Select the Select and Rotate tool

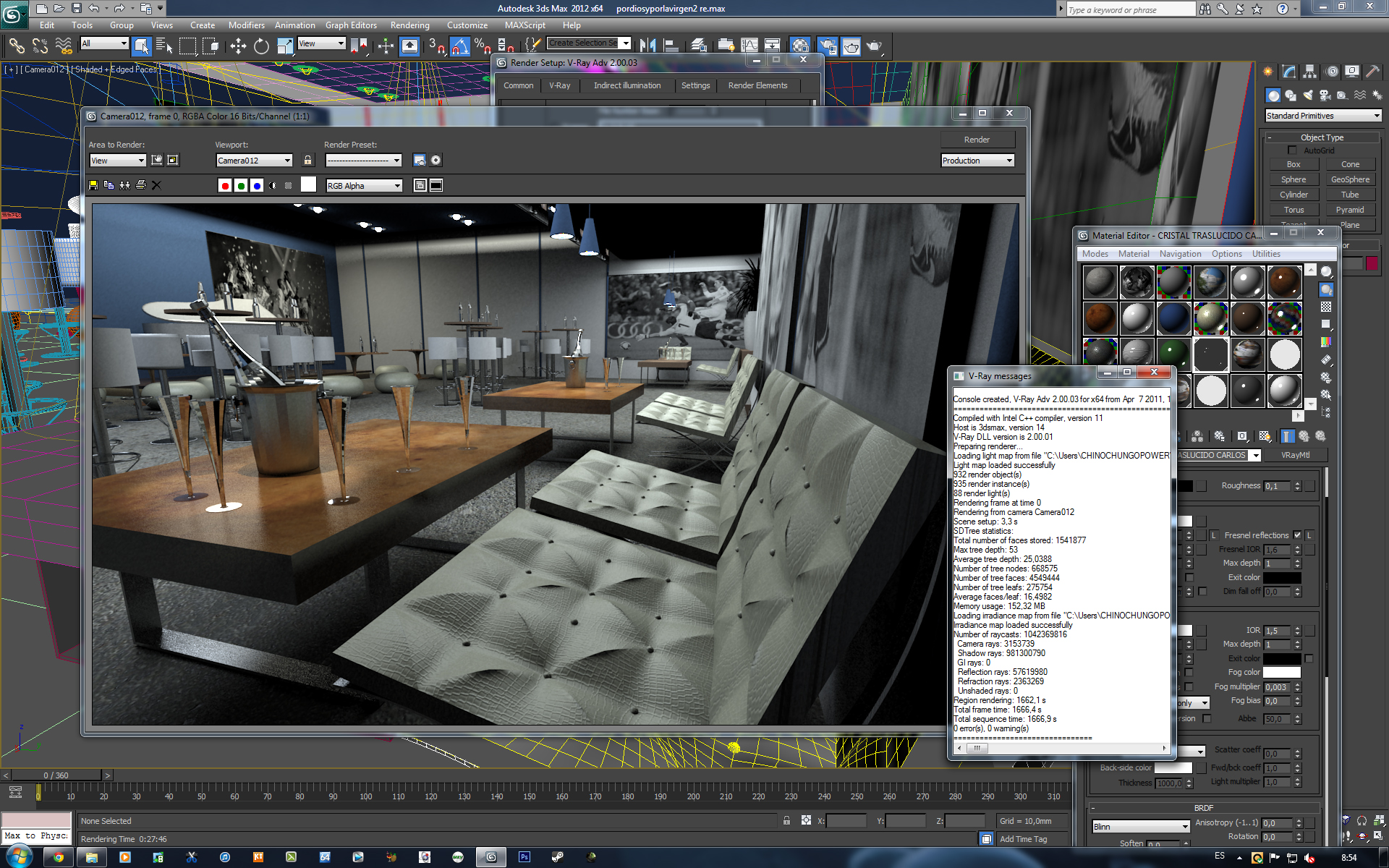(x=261, y=46)
